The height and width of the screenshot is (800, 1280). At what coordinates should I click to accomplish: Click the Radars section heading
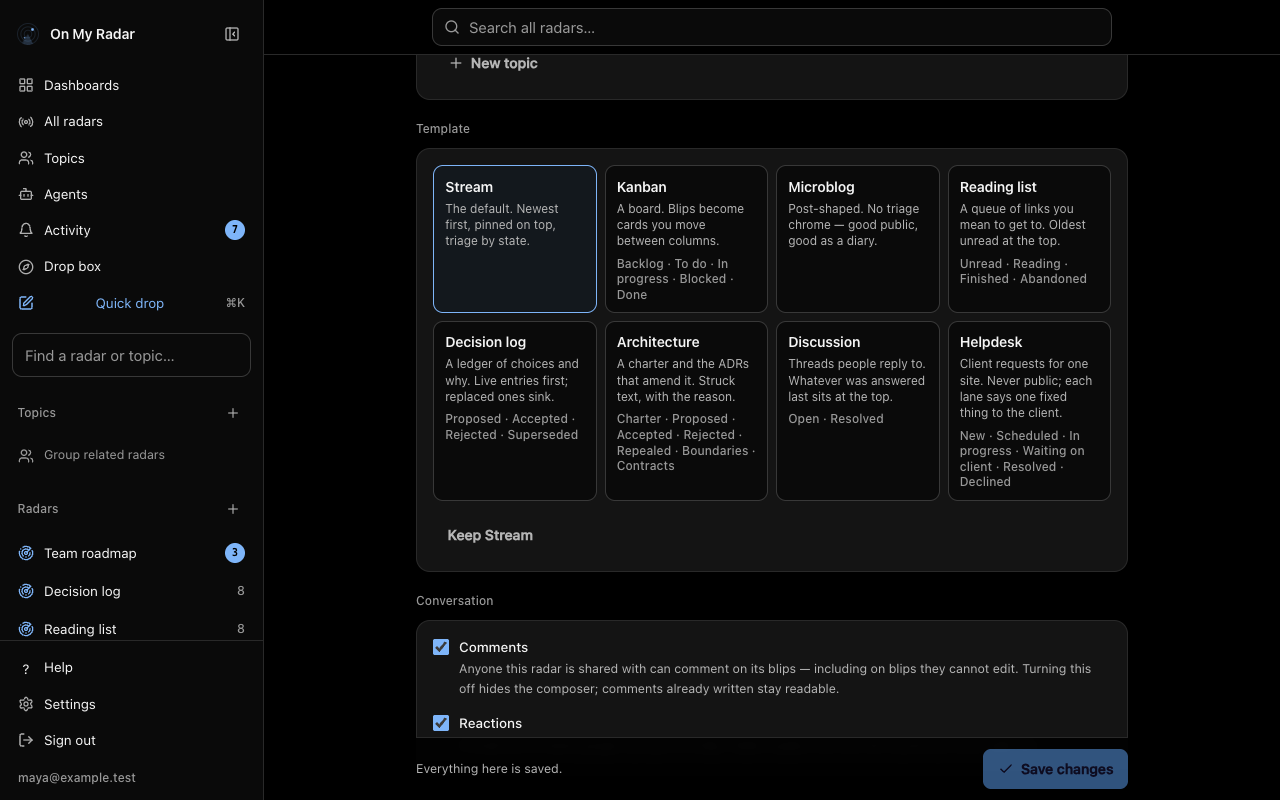tap(38, 509)
